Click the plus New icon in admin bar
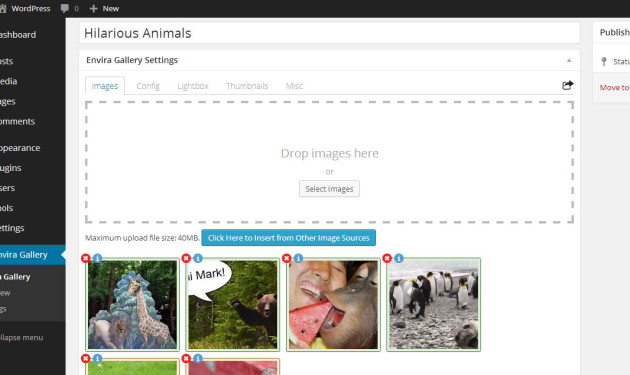Viewport: 630px width, 375px height. [x=93, y=8]
